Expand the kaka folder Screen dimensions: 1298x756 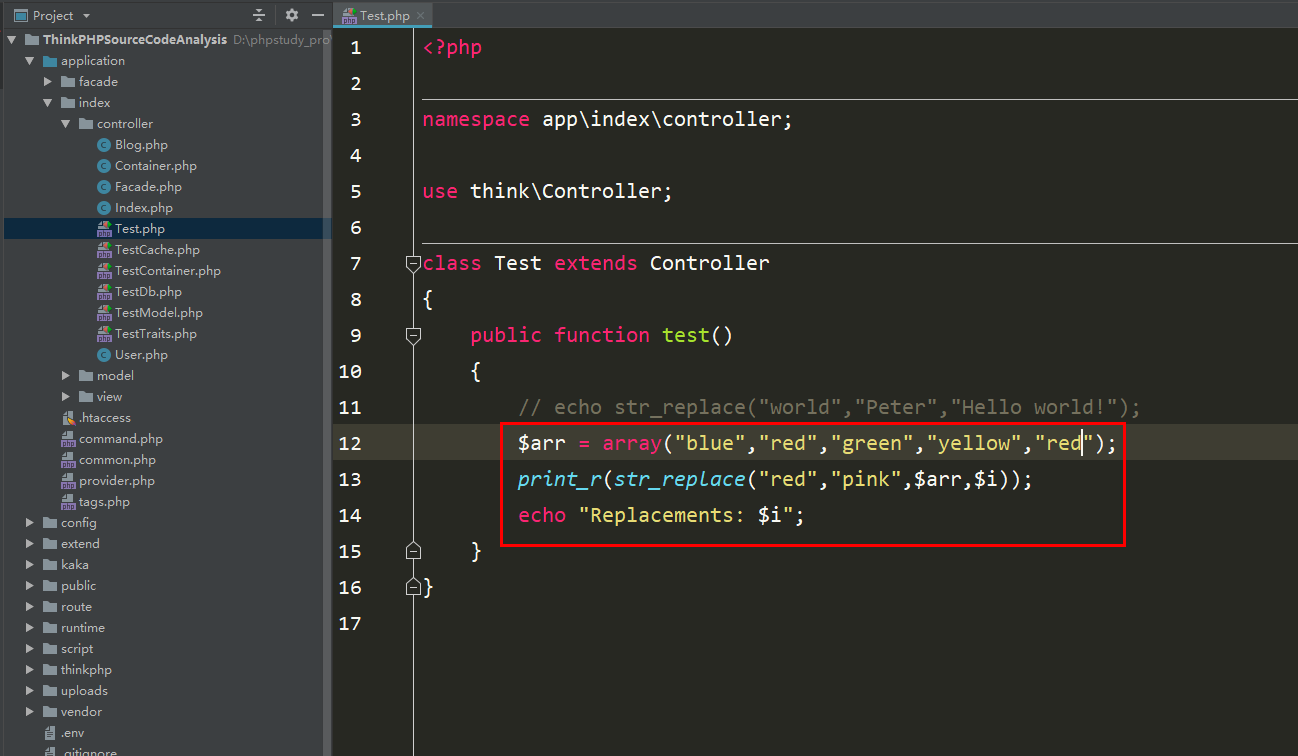click(x=30, y=565)
